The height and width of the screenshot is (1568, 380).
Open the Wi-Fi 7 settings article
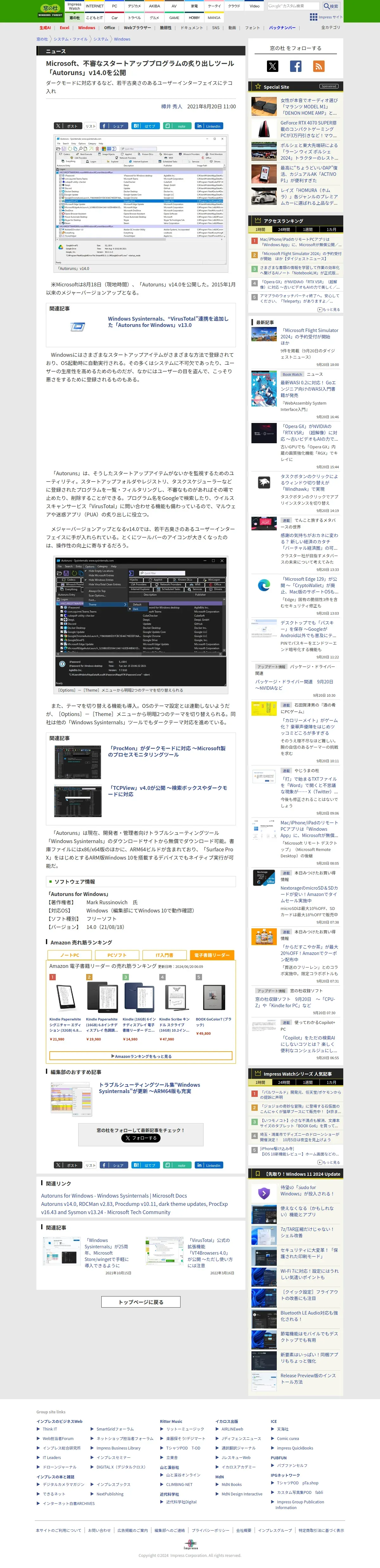(x=309, y=1274)
